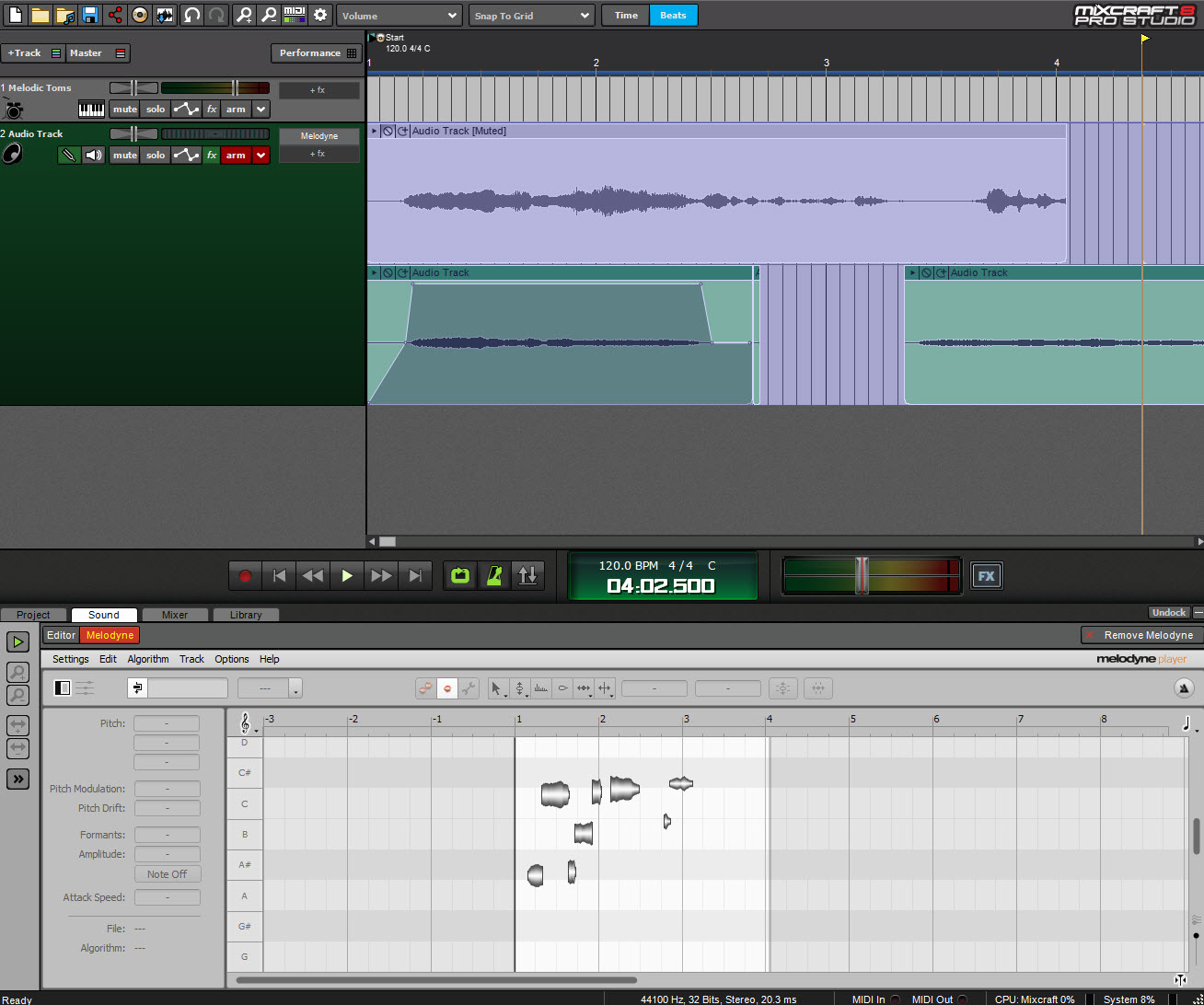Image resolution: width=1204 pixels, height=1005 pixels.
Task: Undo the last action with the curved arrow
Action: 192,15
